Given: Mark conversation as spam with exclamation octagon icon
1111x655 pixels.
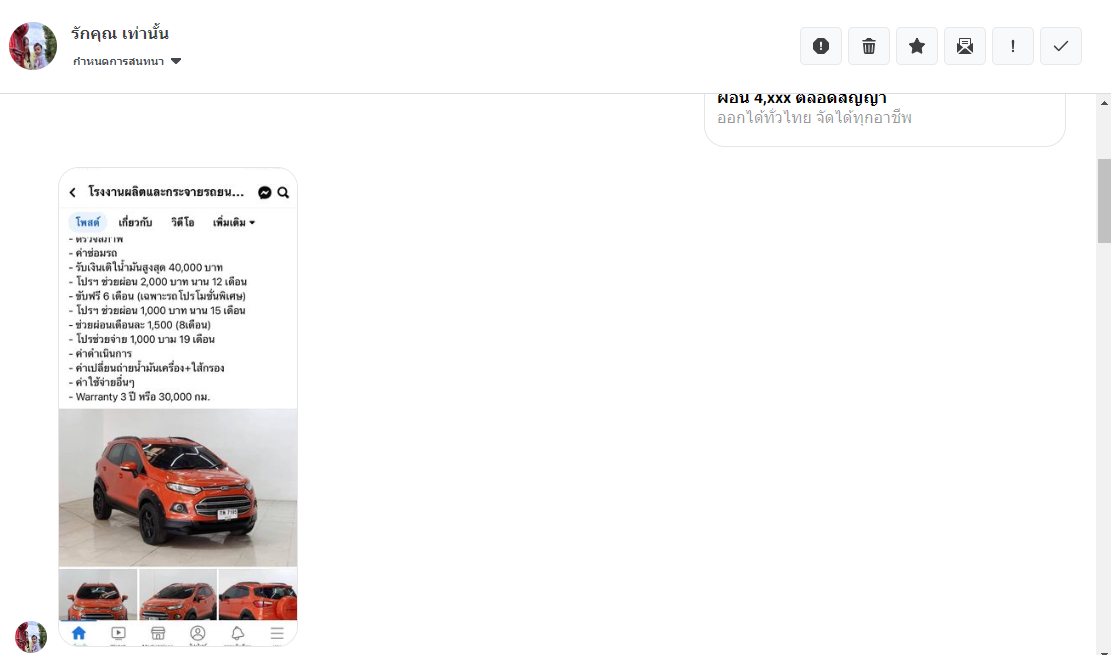Looking at the screenshot, I should coord(820,46).
